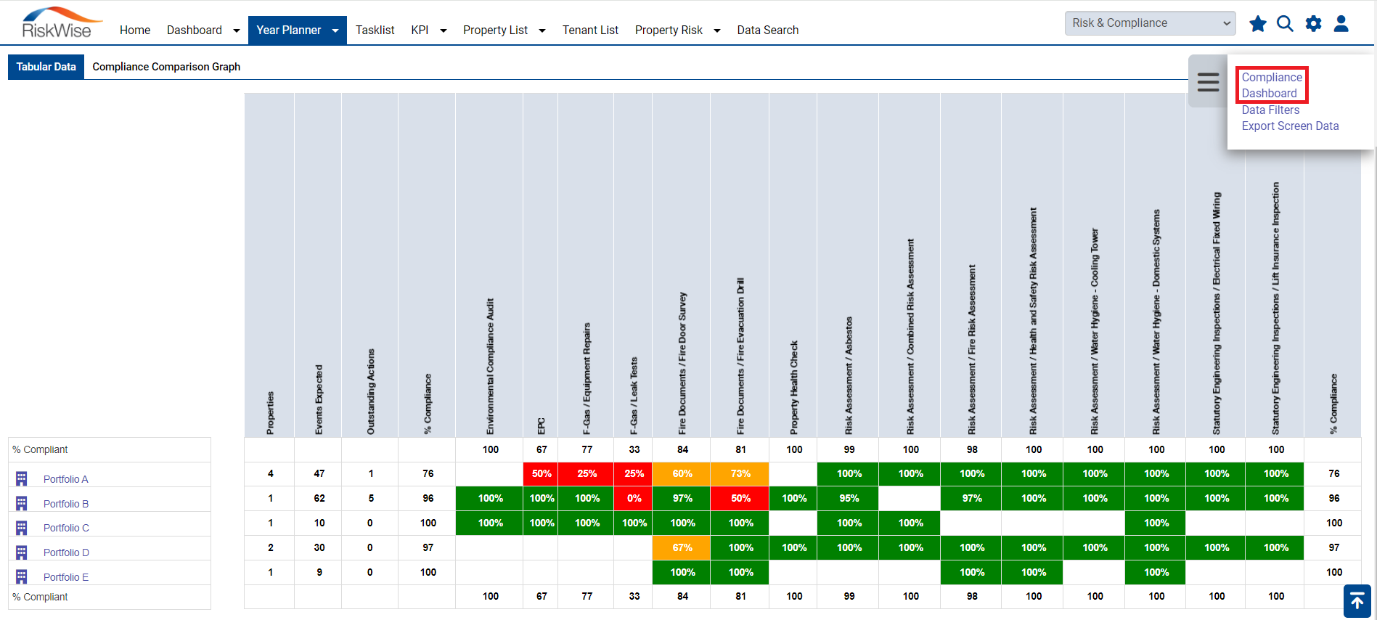This screenshot has width=1377, height=620.
Task: Open the Portfolio C link
Action: click(x=66, y=528)
